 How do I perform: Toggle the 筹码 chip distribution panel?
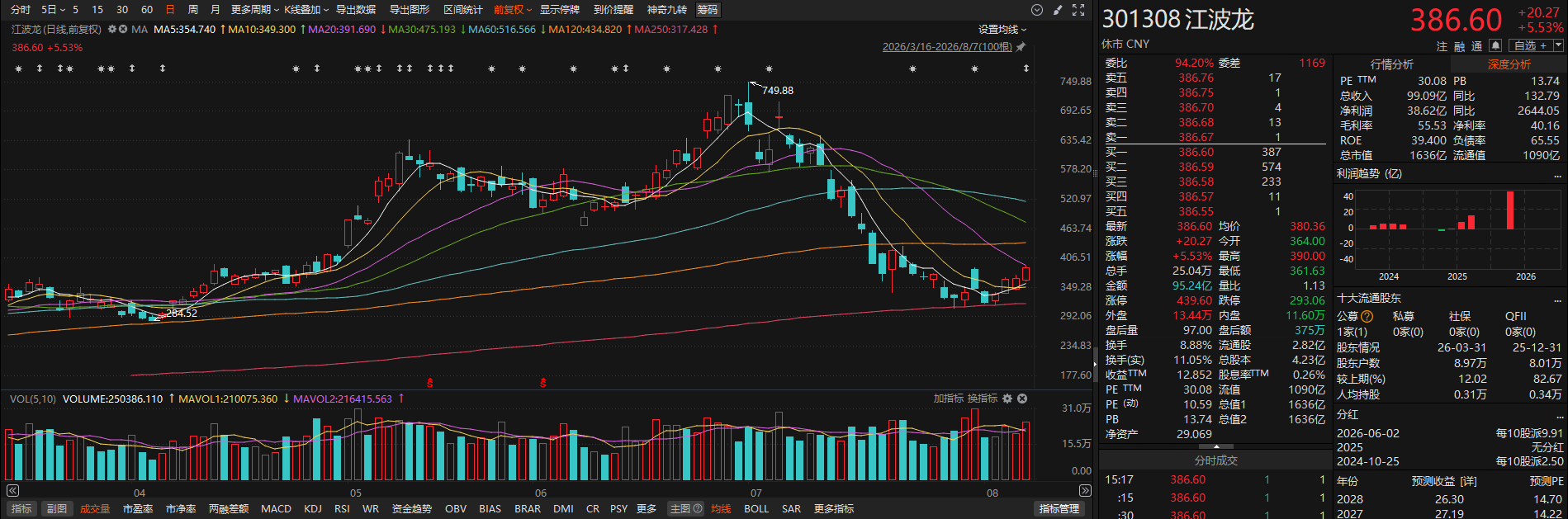[x=708, y=10]
